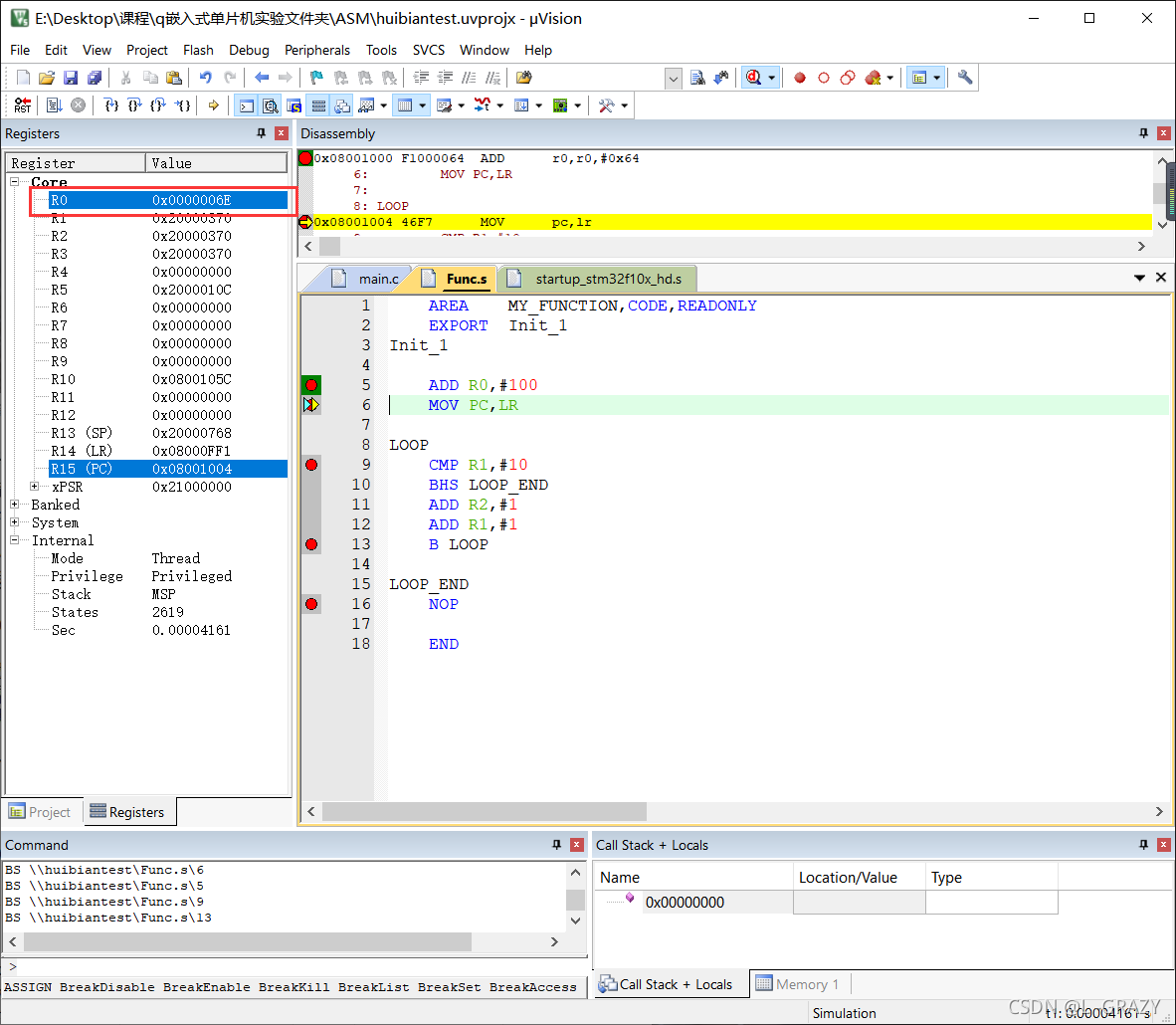The image size is (1176, 1025).
Task: Switch to the Memory 1 tab
Action: (798, 984)
